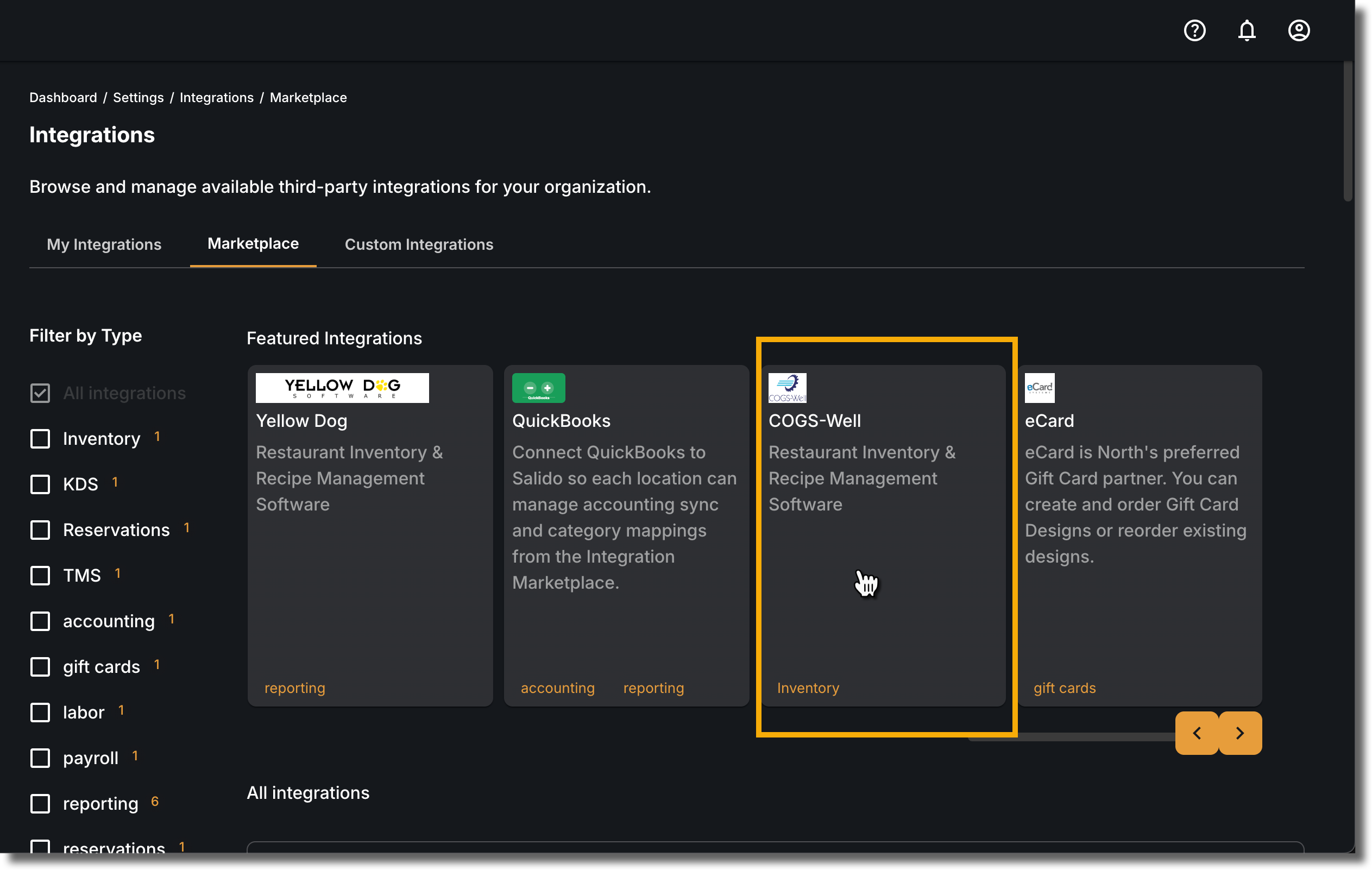Select the Marketplace tab
Screen dimensions: 1372x870
click(x=253, y=244)
